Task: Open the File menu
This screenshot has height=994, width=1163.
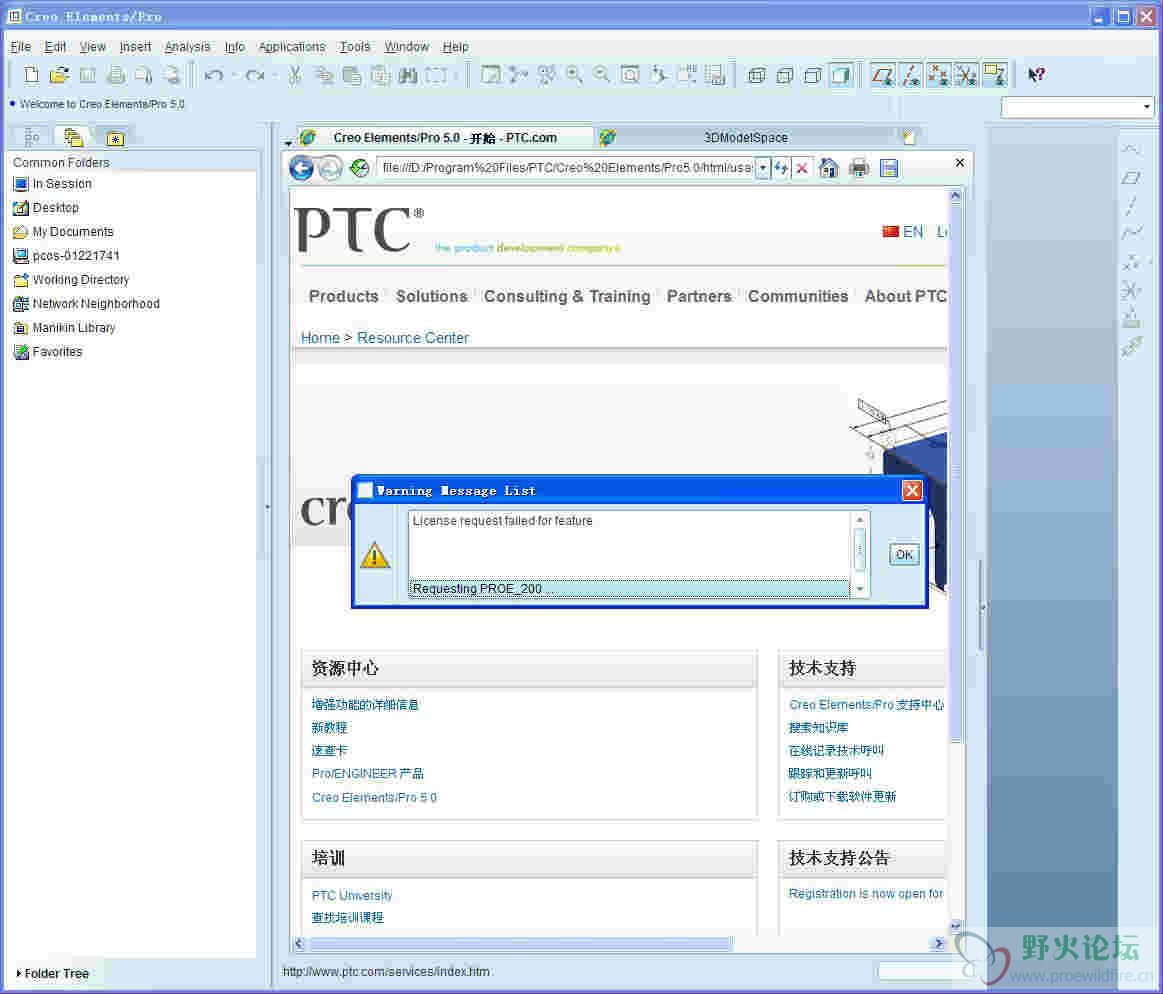Action: point(20,47)
